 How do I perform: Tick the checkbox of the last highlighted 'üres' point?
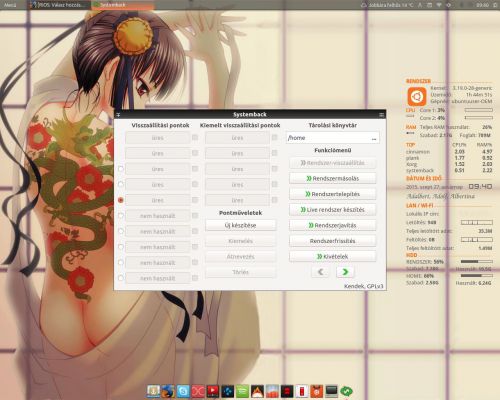tap(275, 200)
